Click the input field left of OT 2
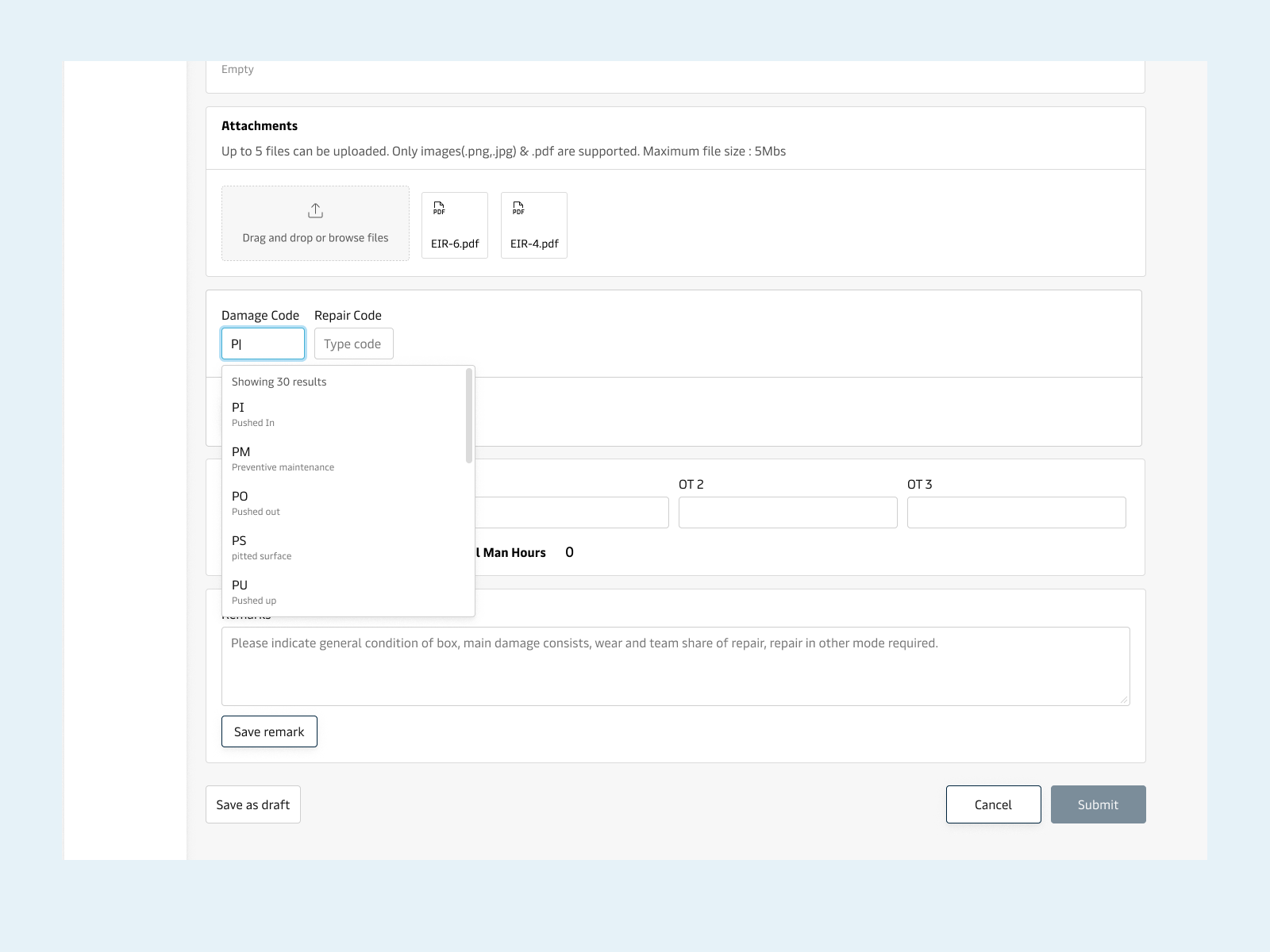Viewport: 1270px width, 952px height. click(571, 512)
